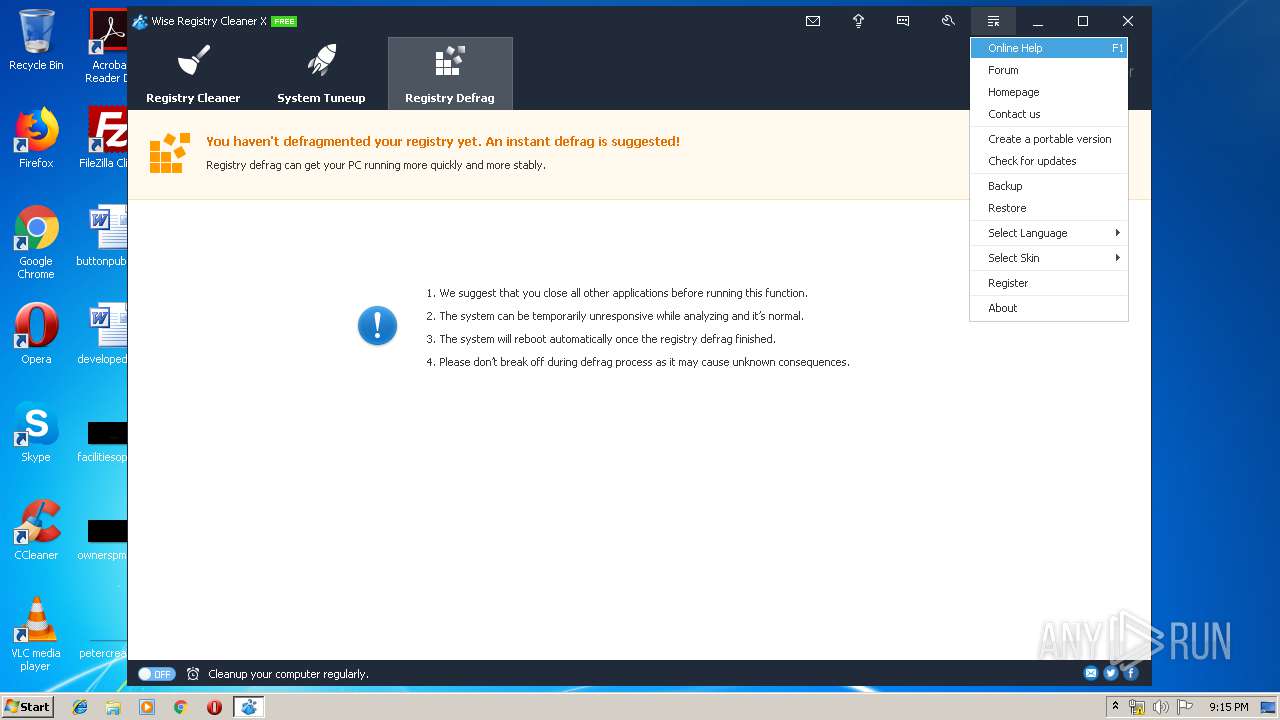Click 'Cleanup your computer regularly.' text
This screenshot has width=1280, height=720.
point(288,674)
